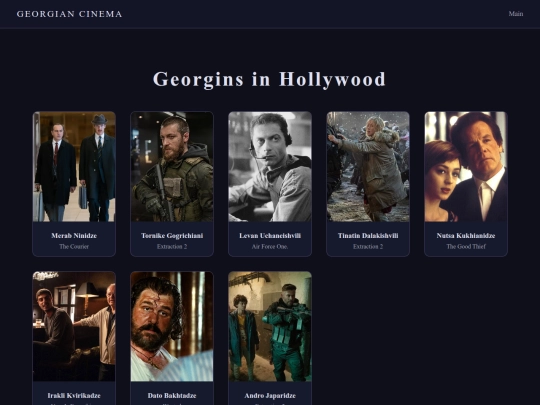Click Extraction 2 under Tinatin Dalakishvili
This screenshot has width=540, height=405.
(368, 247)
